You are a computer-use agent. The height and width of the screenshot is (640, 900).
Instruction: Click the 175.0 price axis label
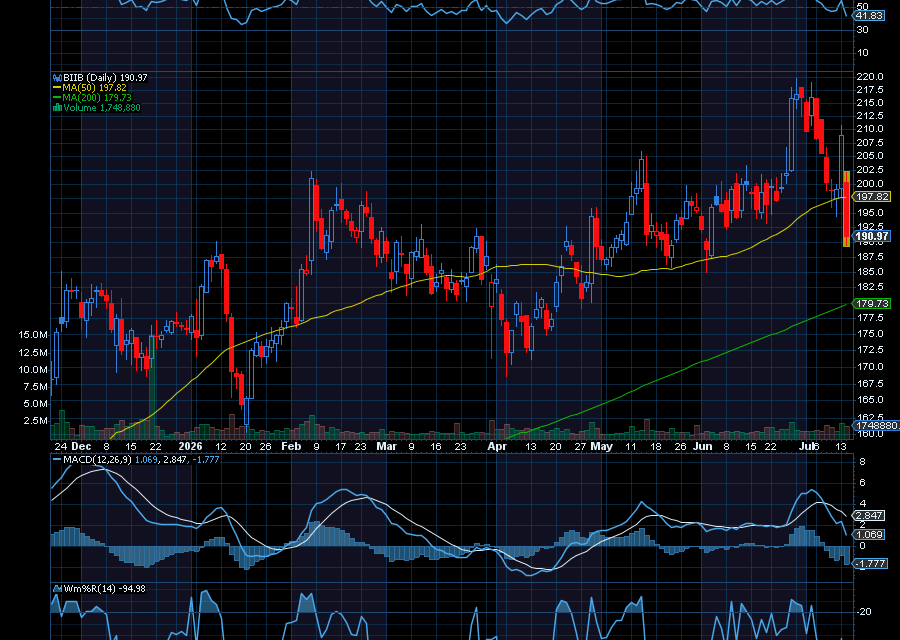870,333
